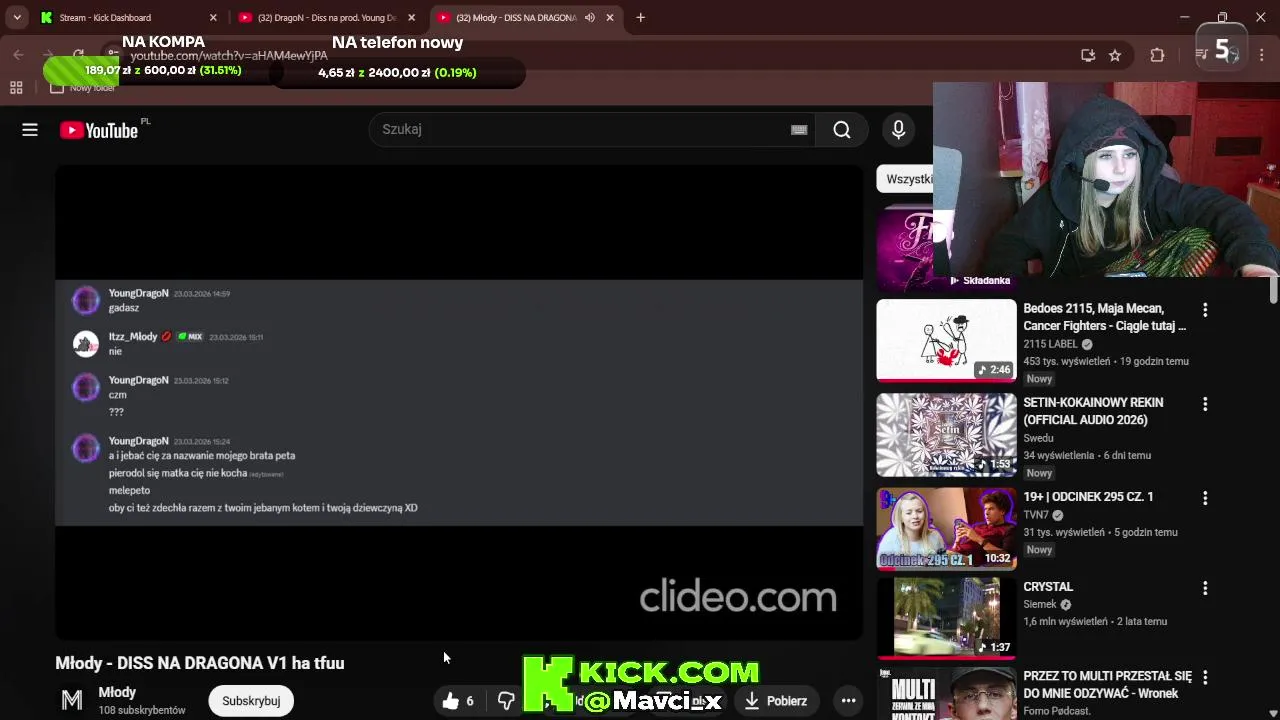The image size is (1280, 720).
Task: Open the tab search dropdown arrow
Action: [x=17, y=18]
